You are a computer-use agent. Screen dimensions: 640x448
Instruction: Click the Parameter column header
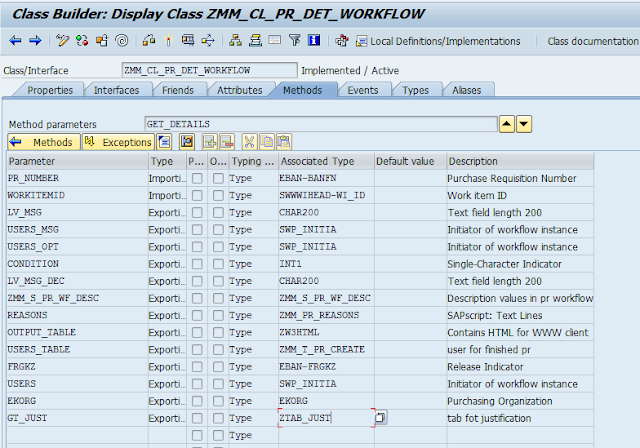(x=78, y=161)
